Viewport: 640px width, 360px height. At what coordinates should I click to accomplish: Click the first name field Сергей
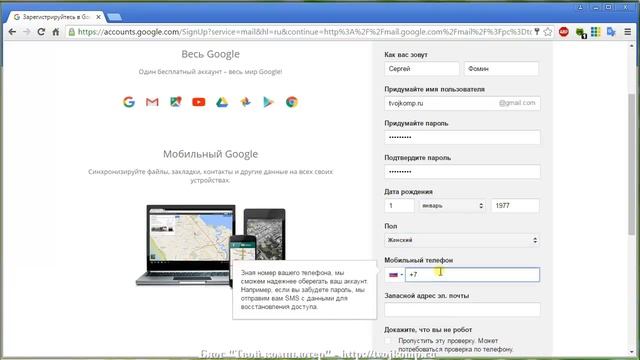point(422,69)
